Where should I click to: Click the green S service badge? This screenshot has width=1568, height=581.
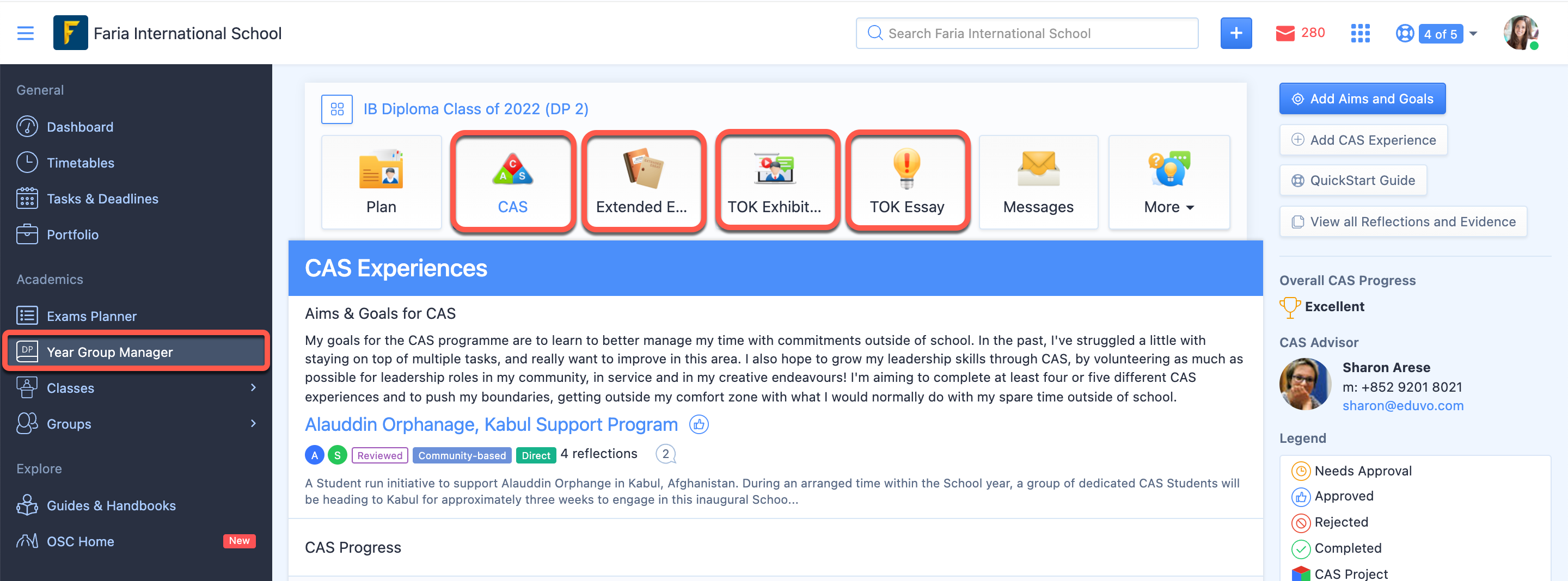pyautogui.click(x=337, y=454)
